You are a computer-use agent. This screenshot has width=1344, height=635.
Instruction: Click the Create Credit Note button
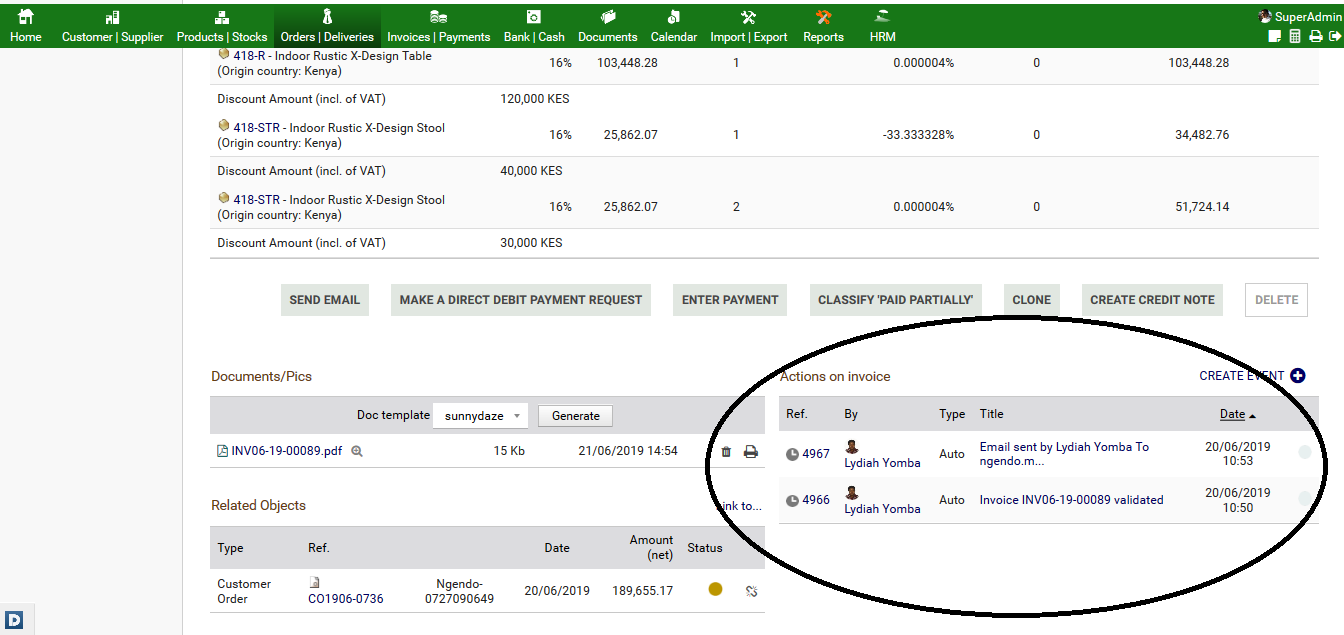coord(1152,300)
